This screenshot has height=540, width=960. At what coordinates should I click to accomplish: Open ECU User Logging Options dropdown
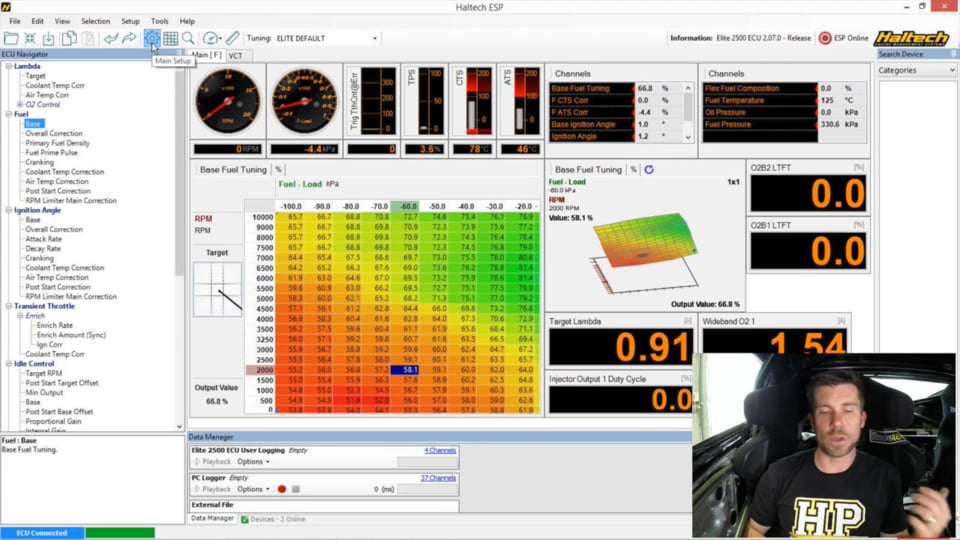pos(253,462)
